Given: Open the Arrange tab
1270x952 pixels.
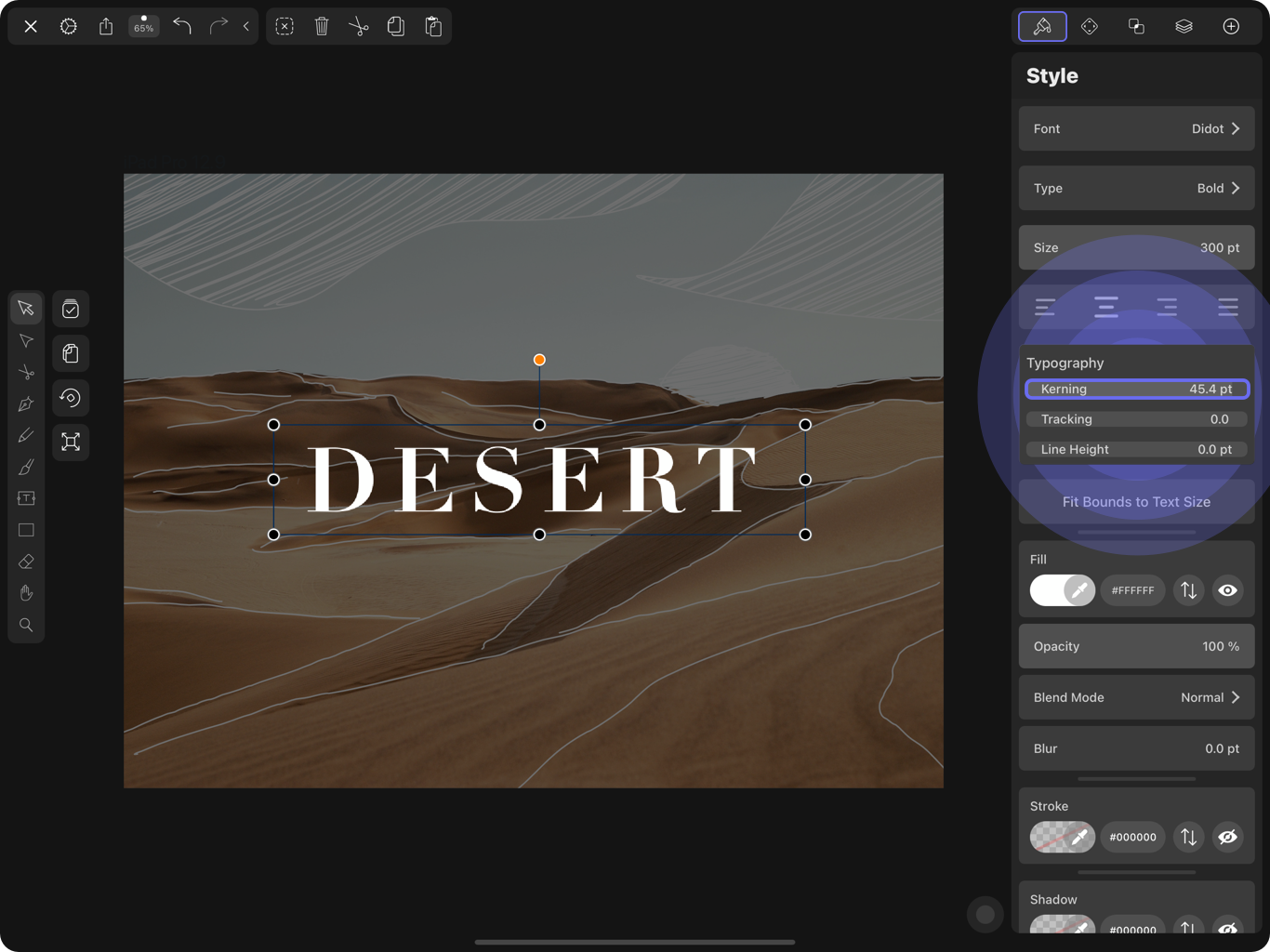Looking at the screenshot, I should click(x=1090, y=26).
